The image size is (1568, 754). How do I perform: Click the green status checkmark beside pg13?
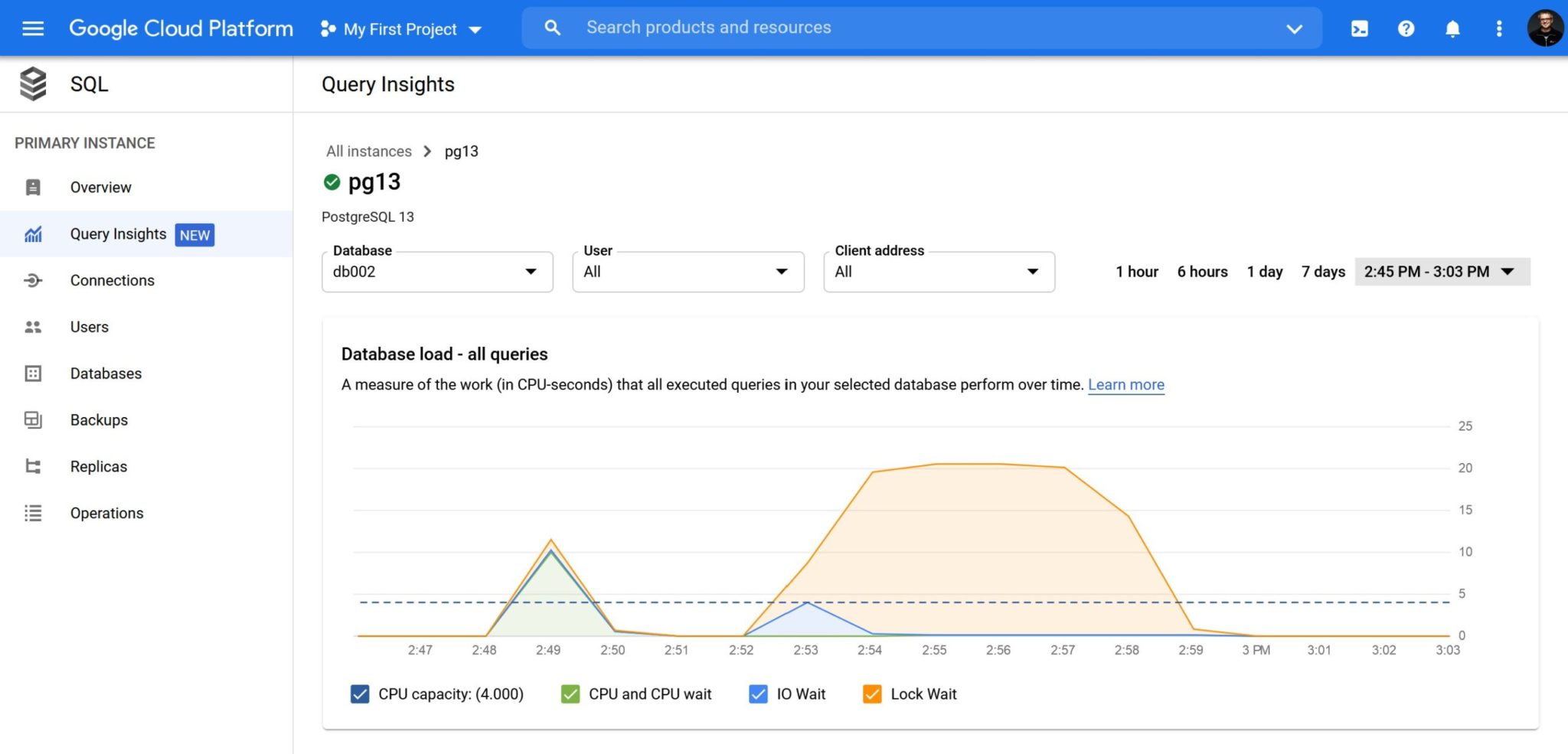(x=332, y=182)
